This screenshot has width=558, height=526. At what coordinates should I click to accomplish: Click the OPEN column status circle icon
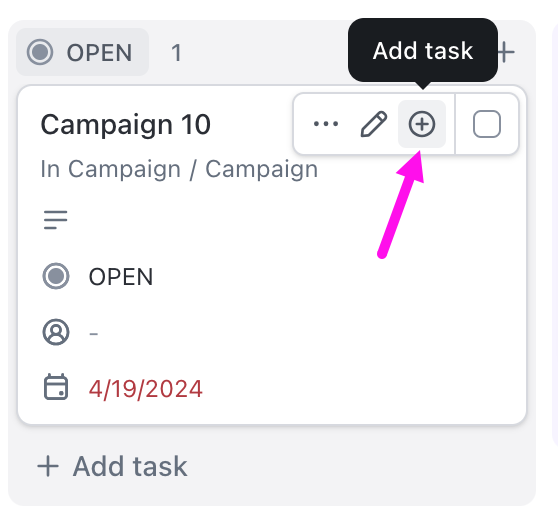pos(40,52)
